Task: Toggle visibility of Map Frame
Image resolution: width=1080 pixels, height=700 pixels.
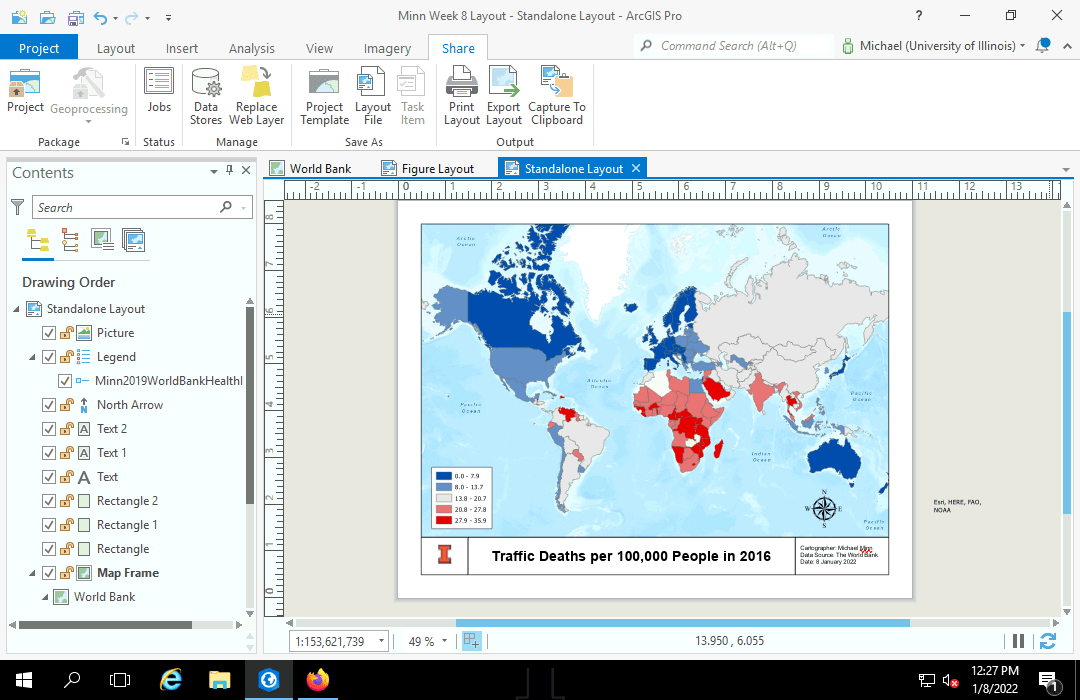Action: point(49,573)
